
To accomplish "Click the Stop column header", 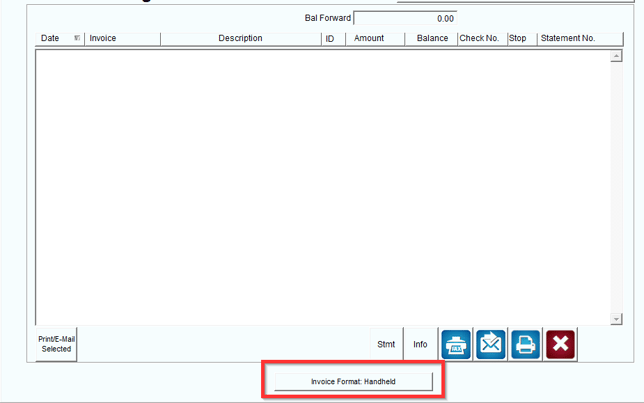I will point(522,39).
